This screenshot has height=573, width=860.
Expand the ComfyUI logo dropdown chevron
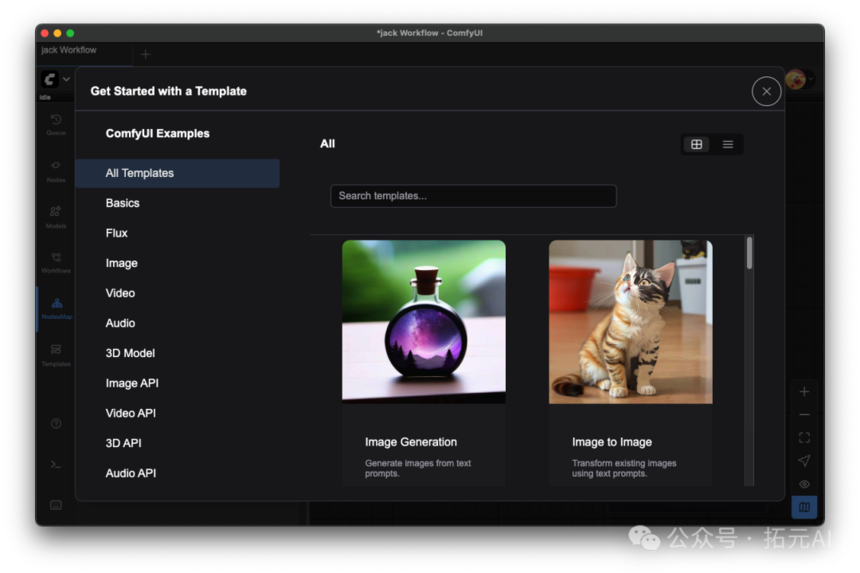(x=66, y=80)
